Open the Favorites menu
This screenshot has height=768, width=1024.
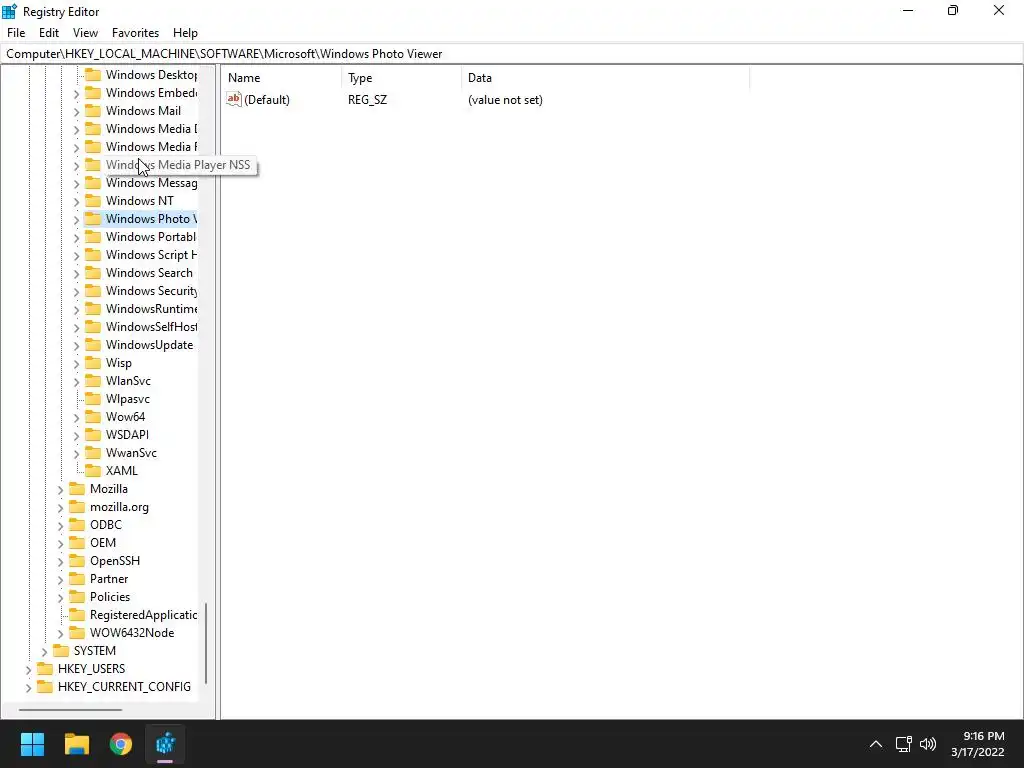coord(135,33)
